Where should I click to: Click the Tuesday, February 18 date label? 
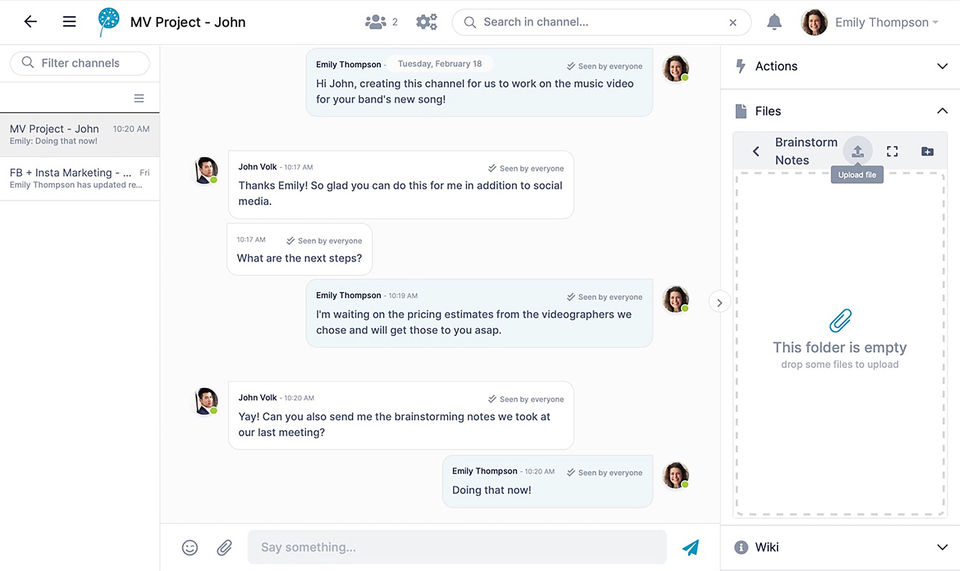tap(440, 64)
